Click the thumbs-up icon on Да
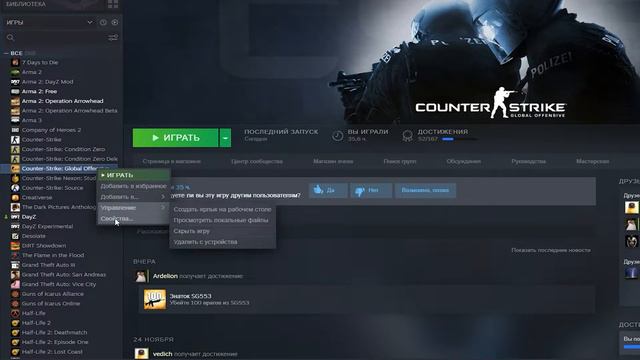The height and width of the screenshot is (360, 640). click(318, 190)
